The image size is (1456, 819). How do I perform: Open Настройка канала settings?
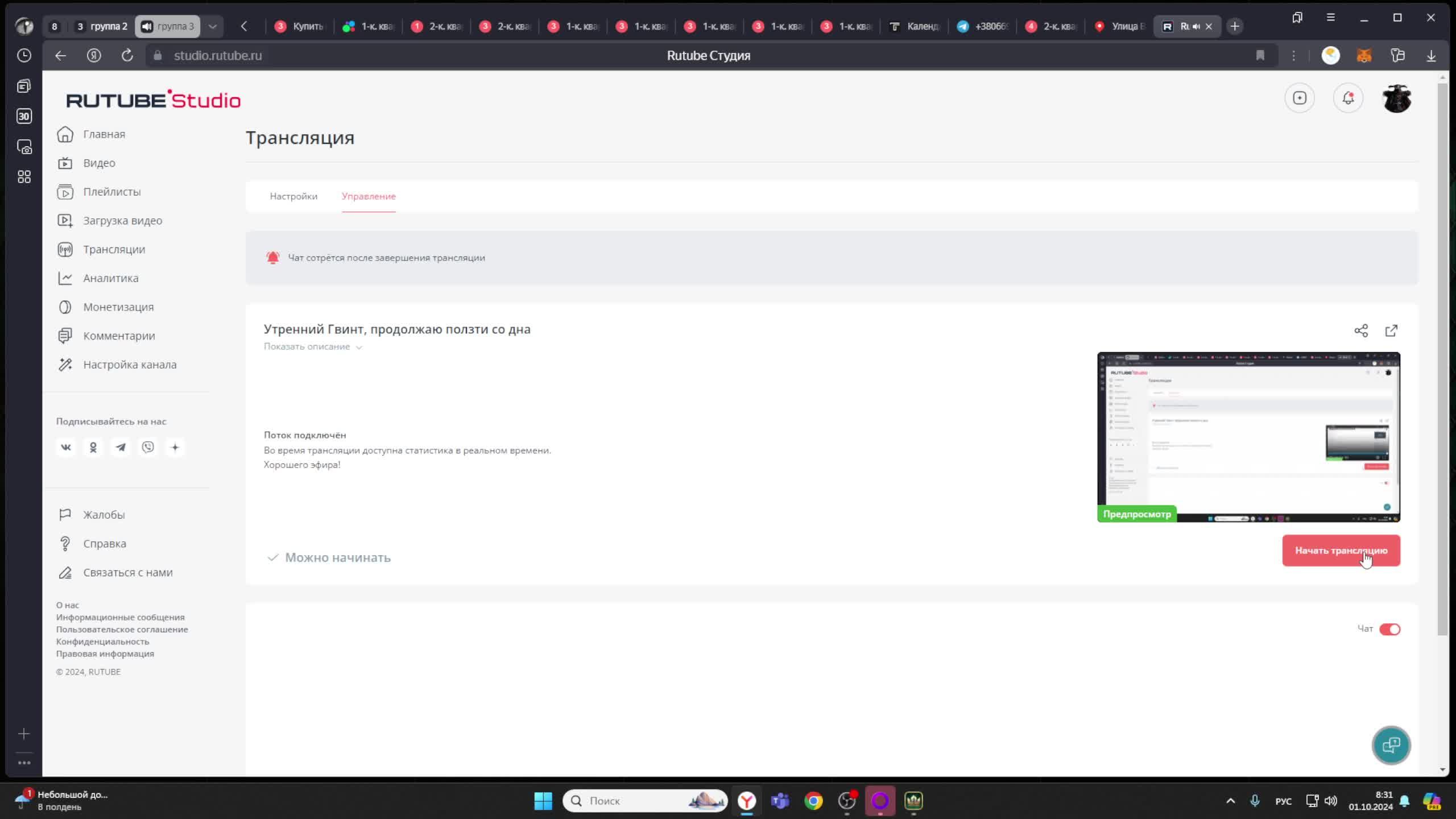coord(117,365)
